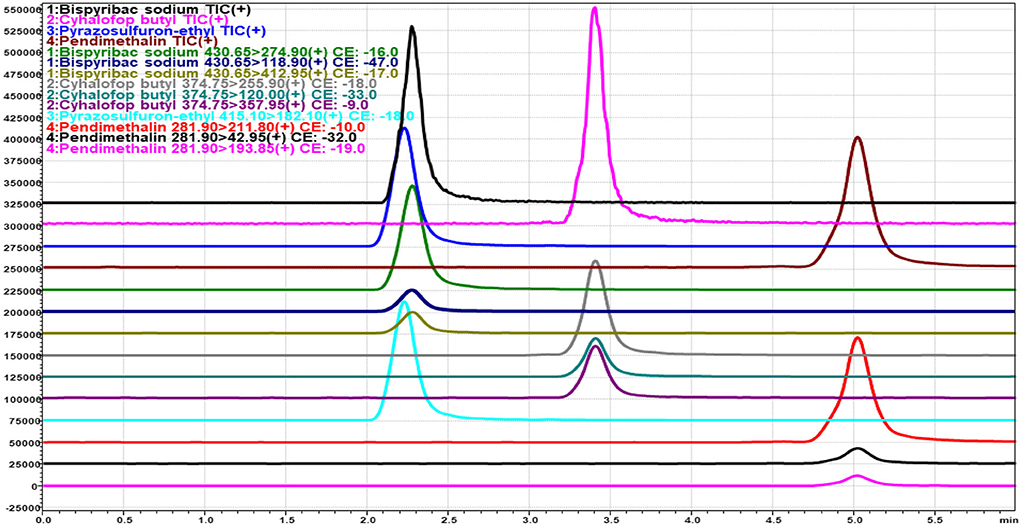
Task: Click the dark red Pendimethalin TIC peak apex
Action: [x=858, y=137]
